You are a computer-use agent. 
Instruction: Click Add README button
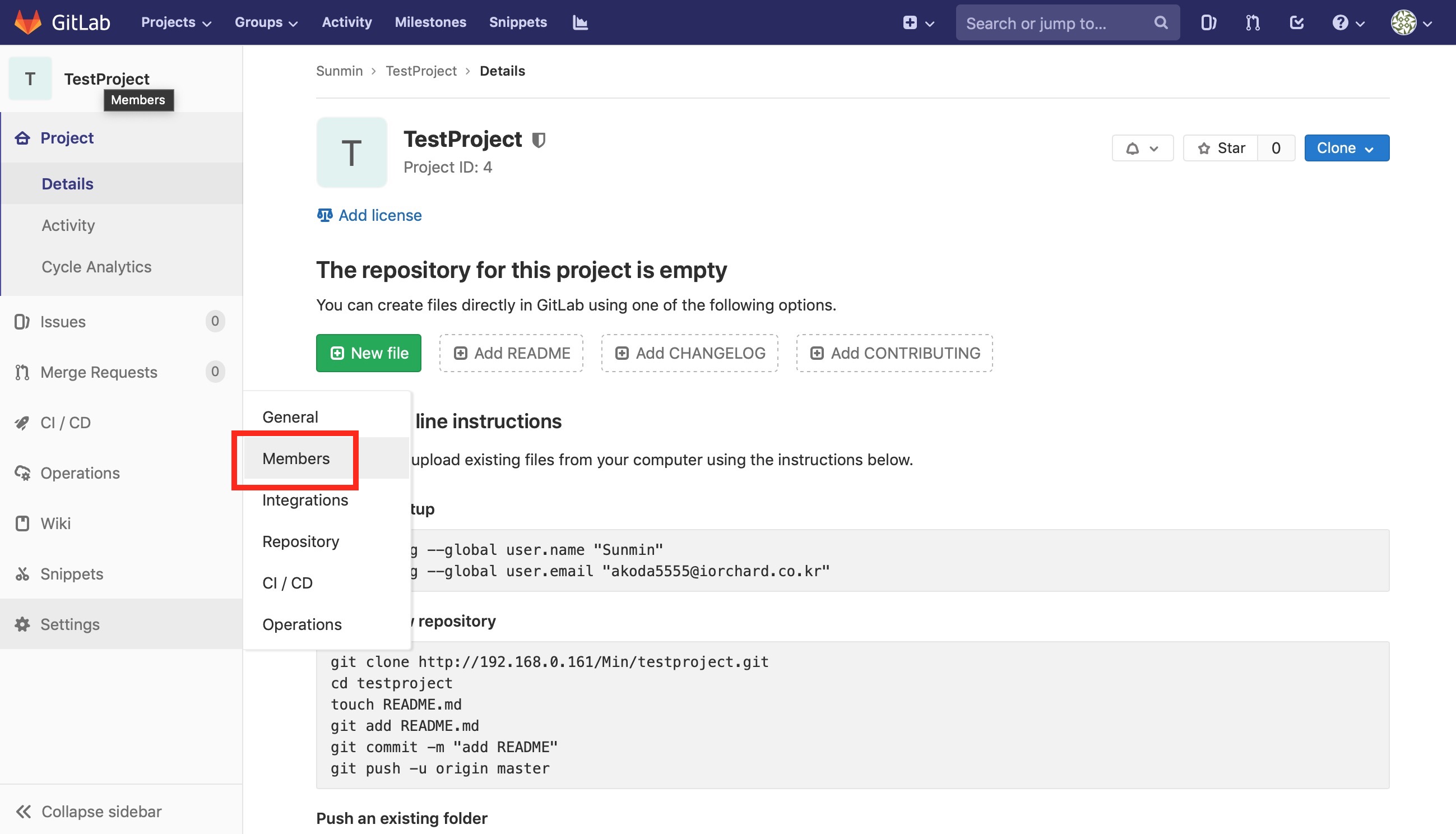(511, 353)
